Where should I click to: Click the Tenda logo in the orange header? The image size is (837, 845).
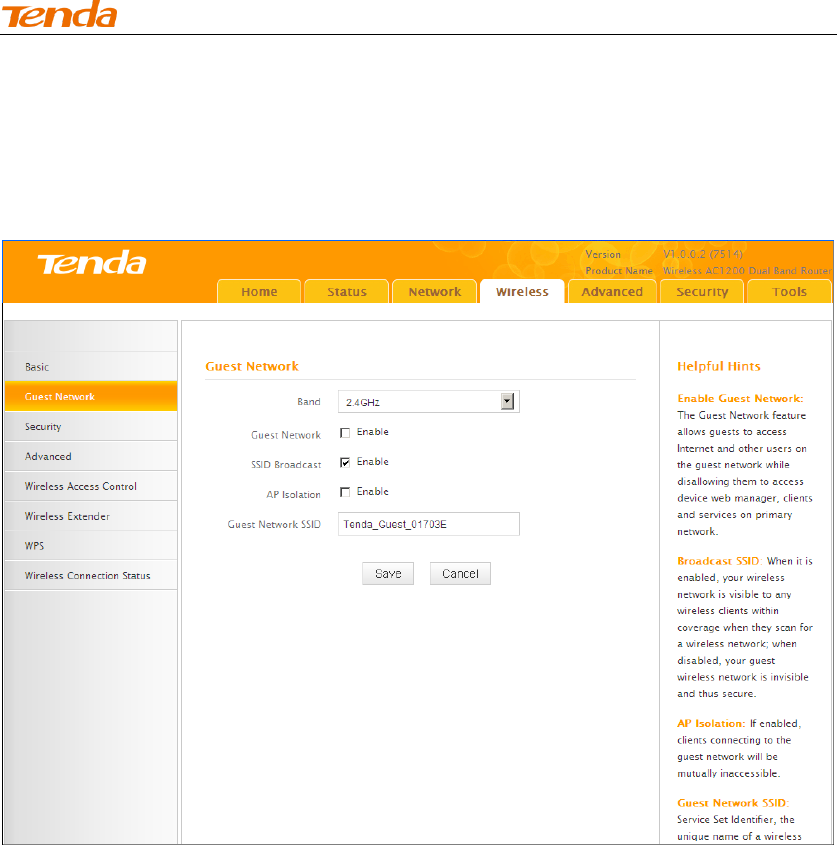(92, 262)
